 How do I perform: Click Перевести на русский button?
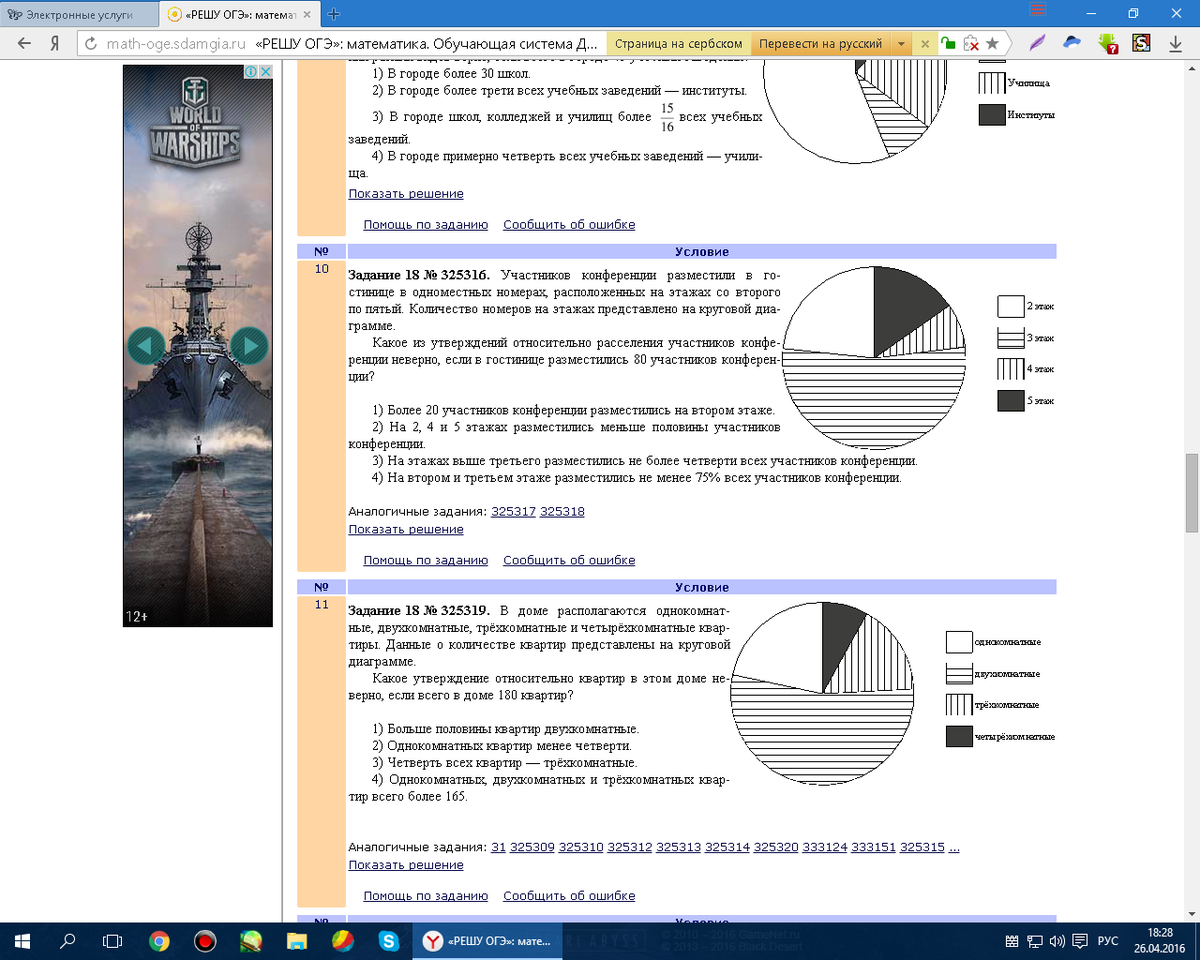click(821, 44)
